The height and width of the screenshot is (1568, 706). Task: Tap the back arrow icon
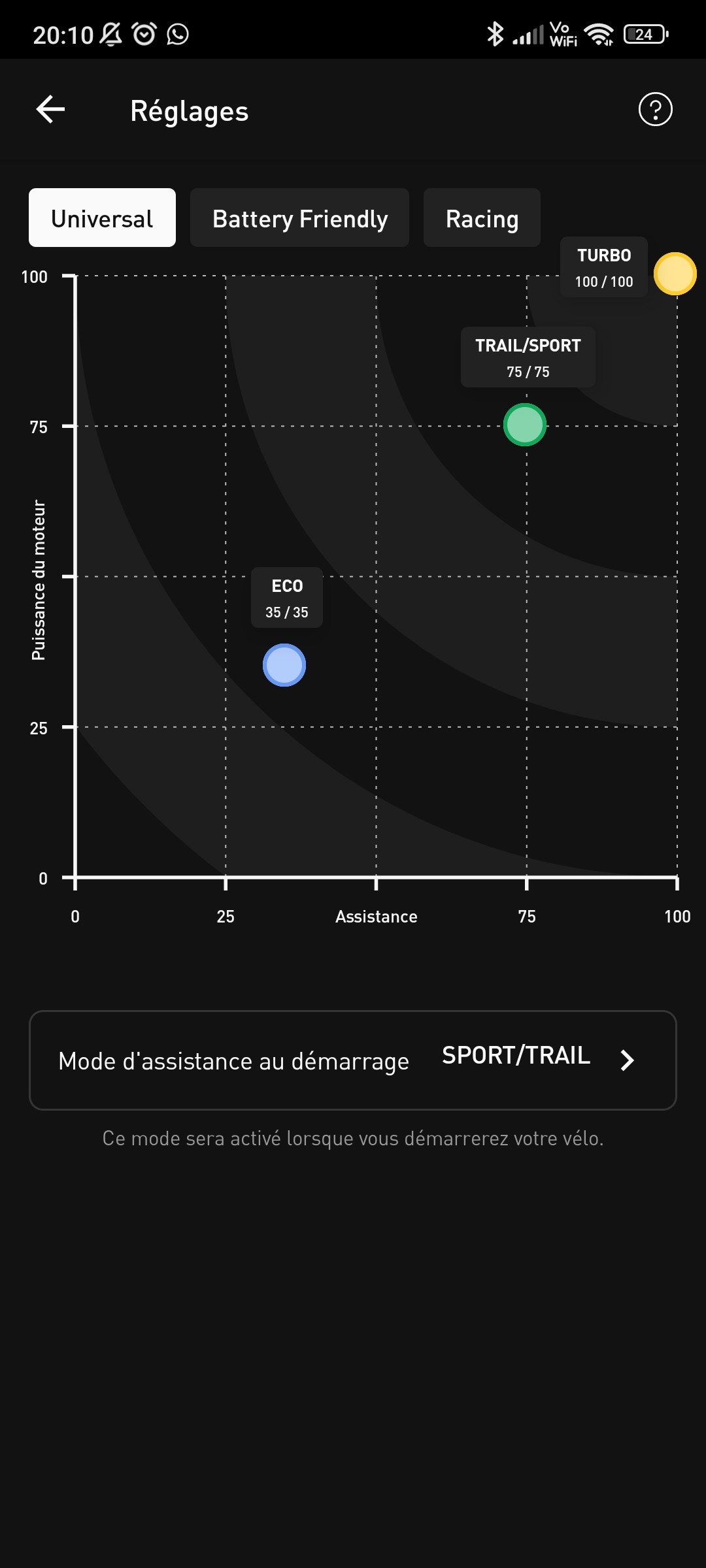click(x=50, y=109)
